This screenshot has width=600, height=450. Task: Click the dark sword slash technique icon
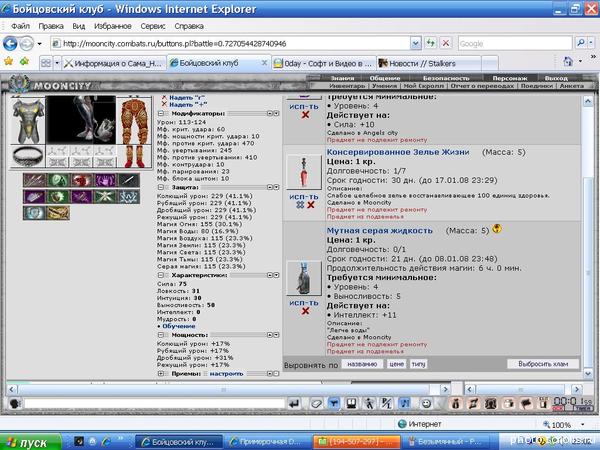[129, 180]
